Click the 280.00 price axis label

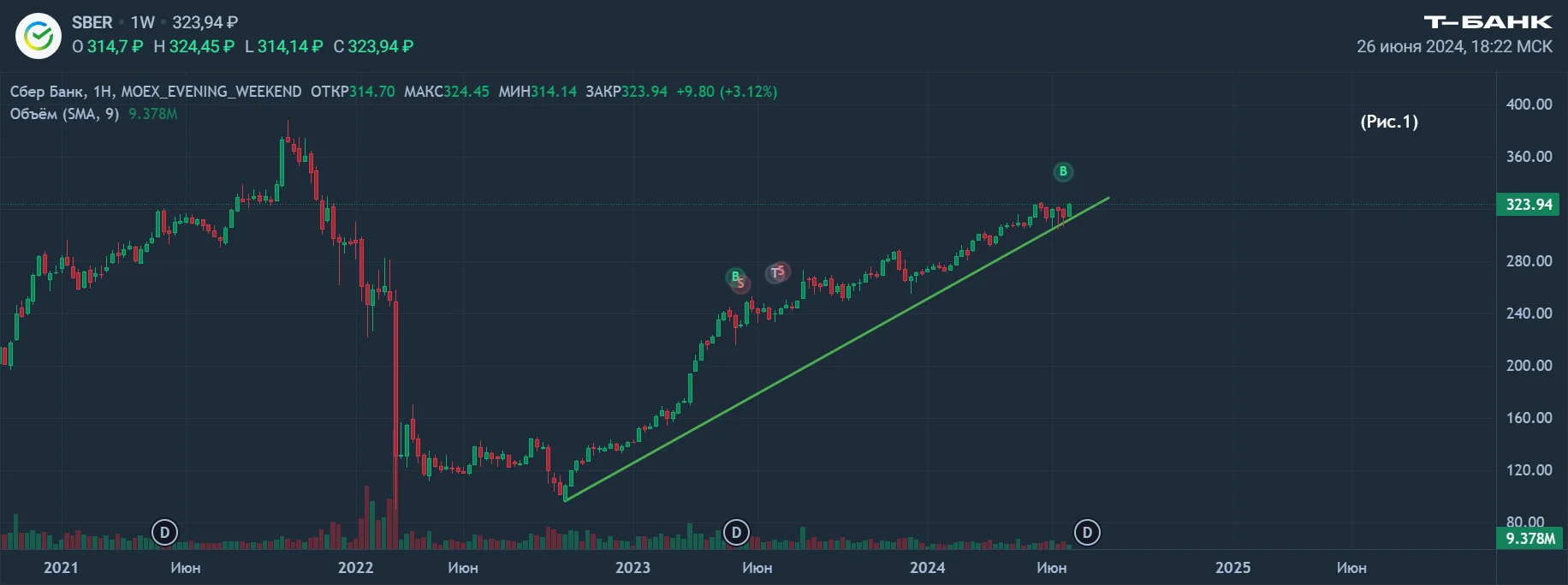1529,261
